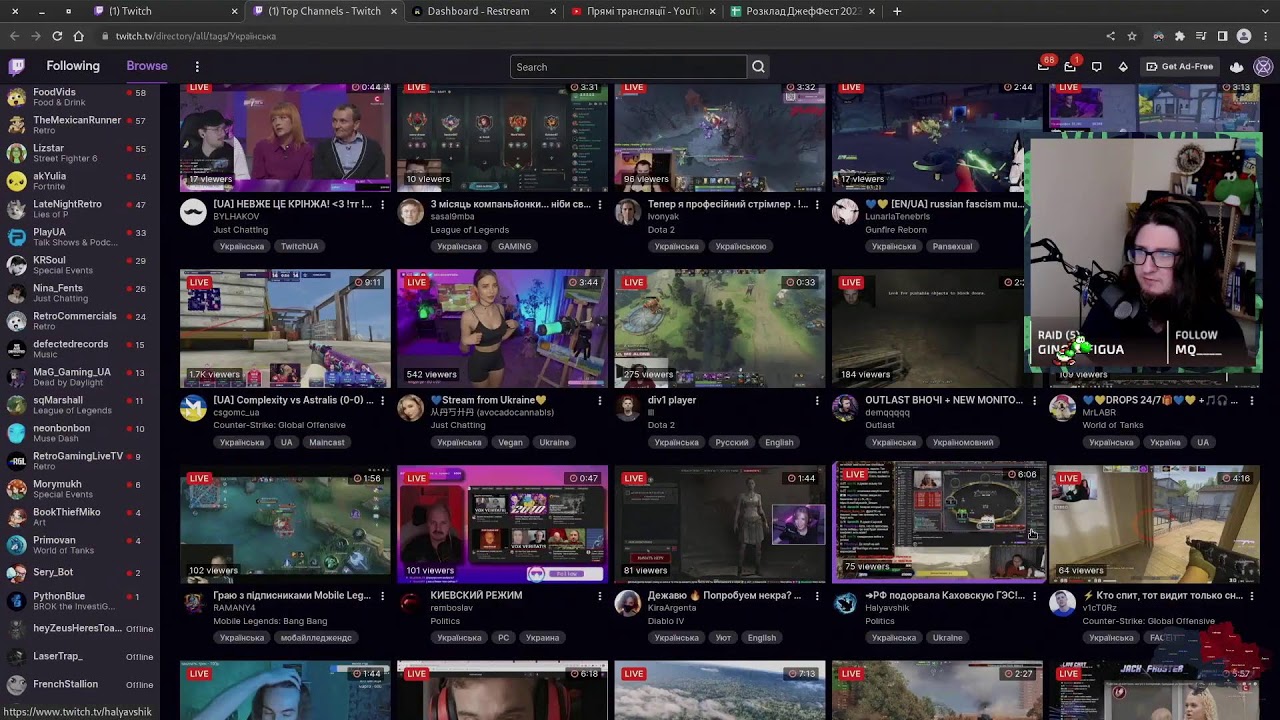Click the Outlast game category link
The image size is (1280, 720).
coord(880,425)
